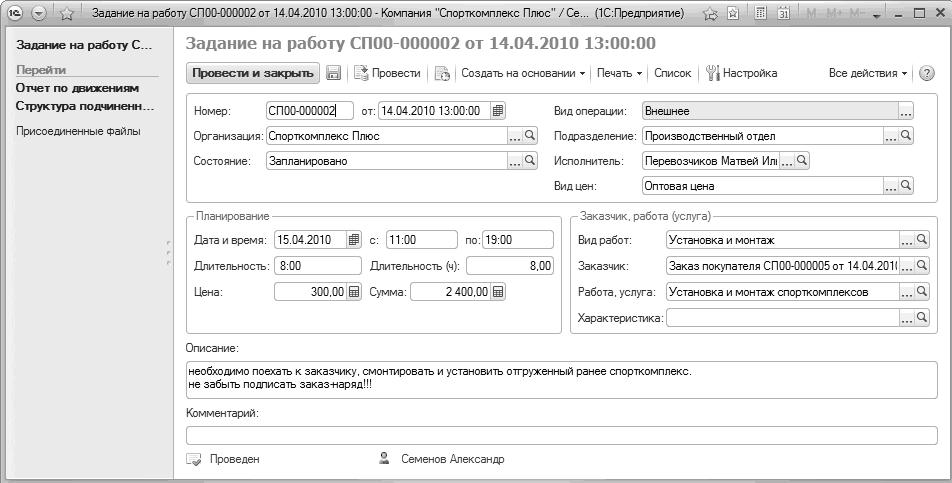Open the main menu round arrow button
952x483 pixels.
click(39, 13)
